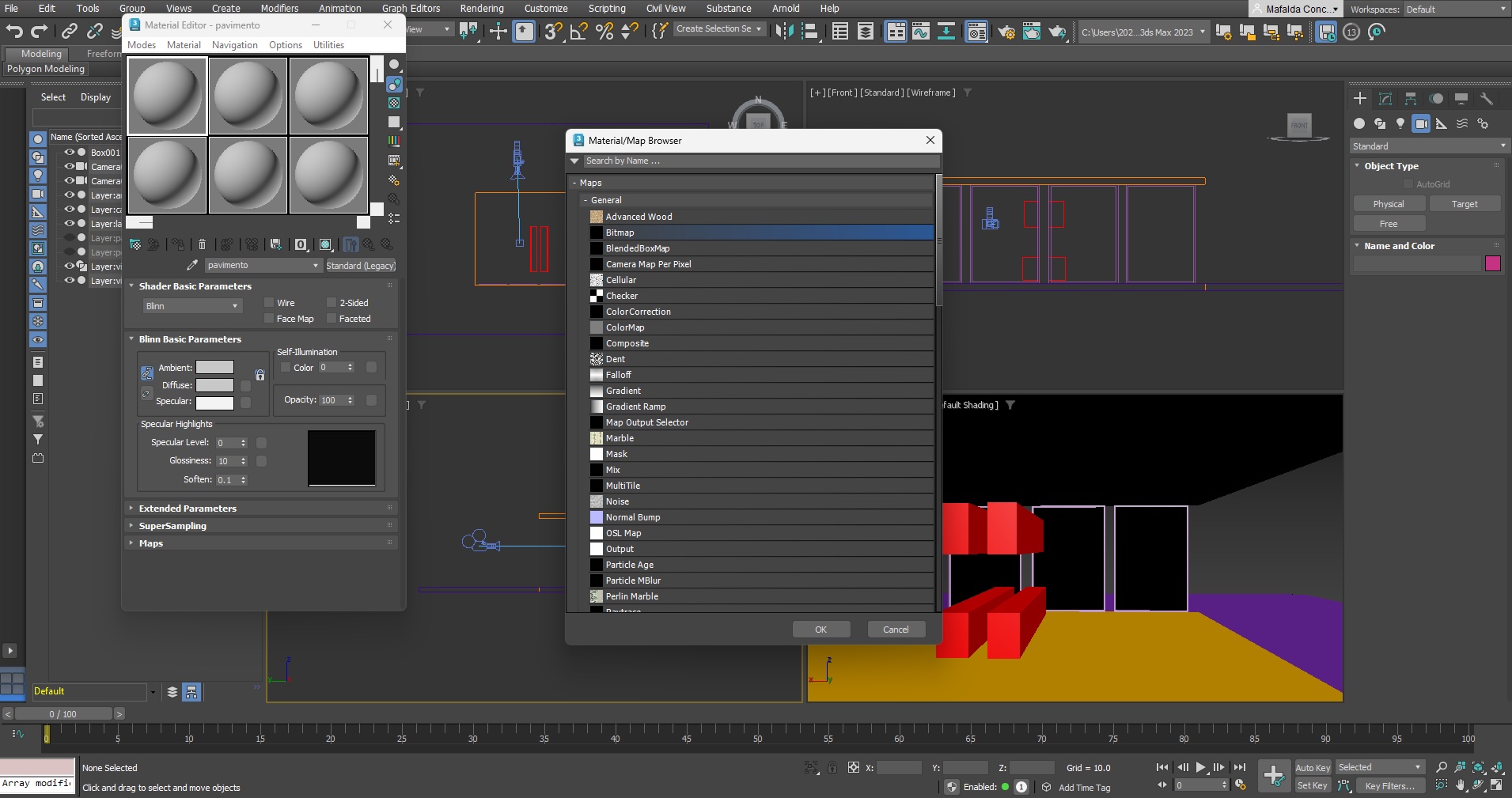Open the Rendering menu
The height and width of the screenshot is (798, 1512).
point(481,9)
